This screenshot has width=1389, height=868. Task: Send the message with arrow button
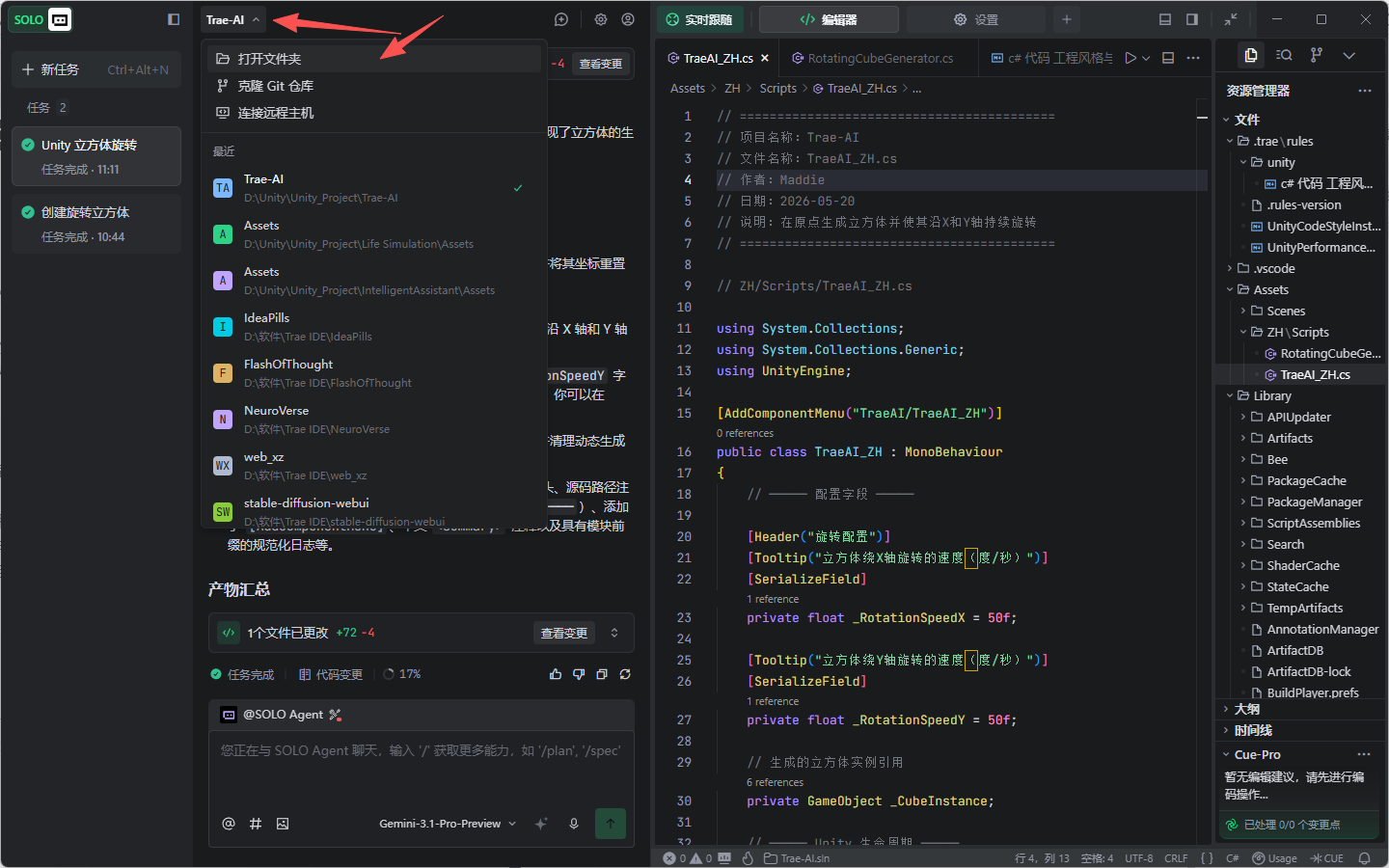tap(611, 824)
